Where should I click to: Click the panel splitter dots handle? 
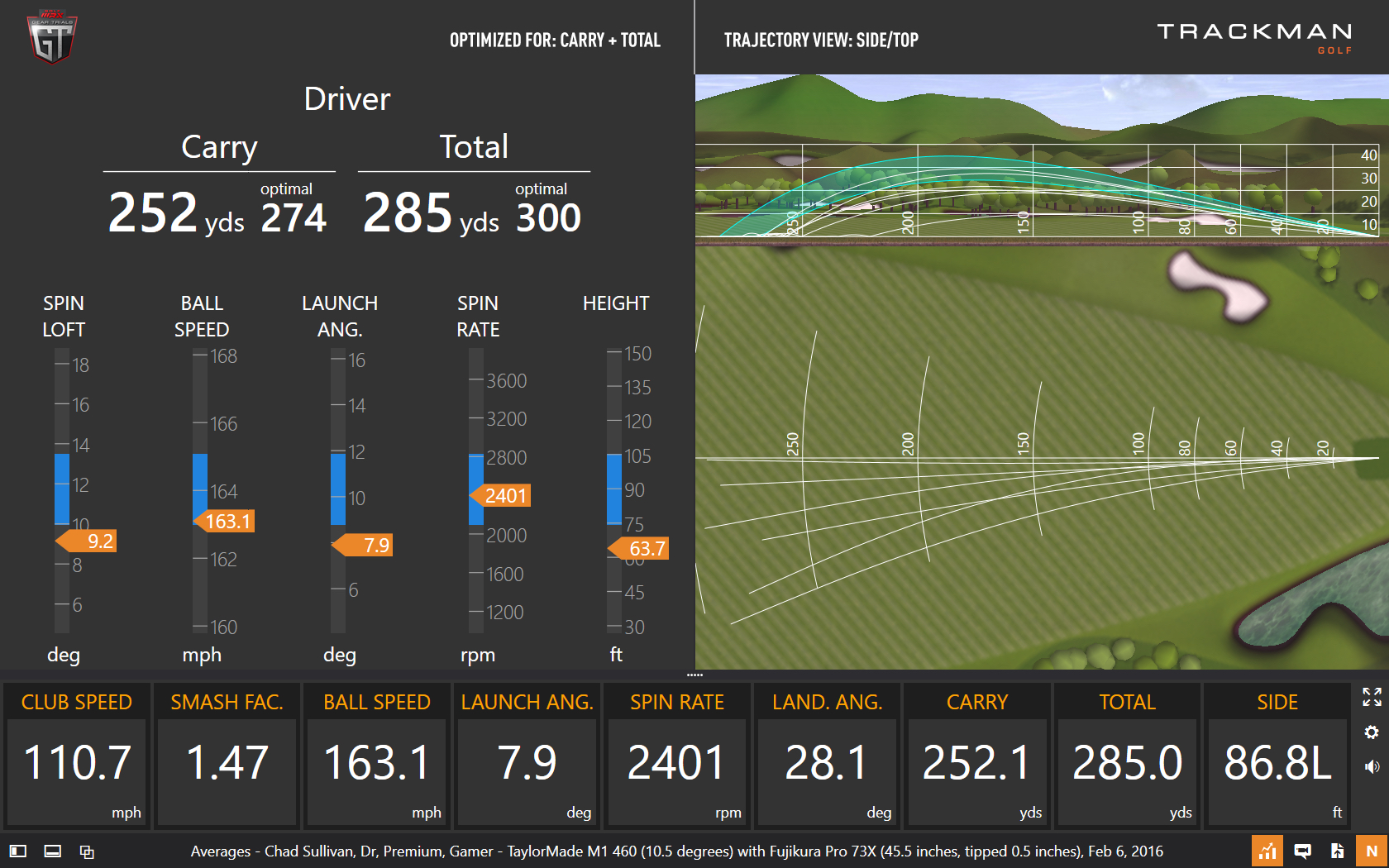coord(694,675)
